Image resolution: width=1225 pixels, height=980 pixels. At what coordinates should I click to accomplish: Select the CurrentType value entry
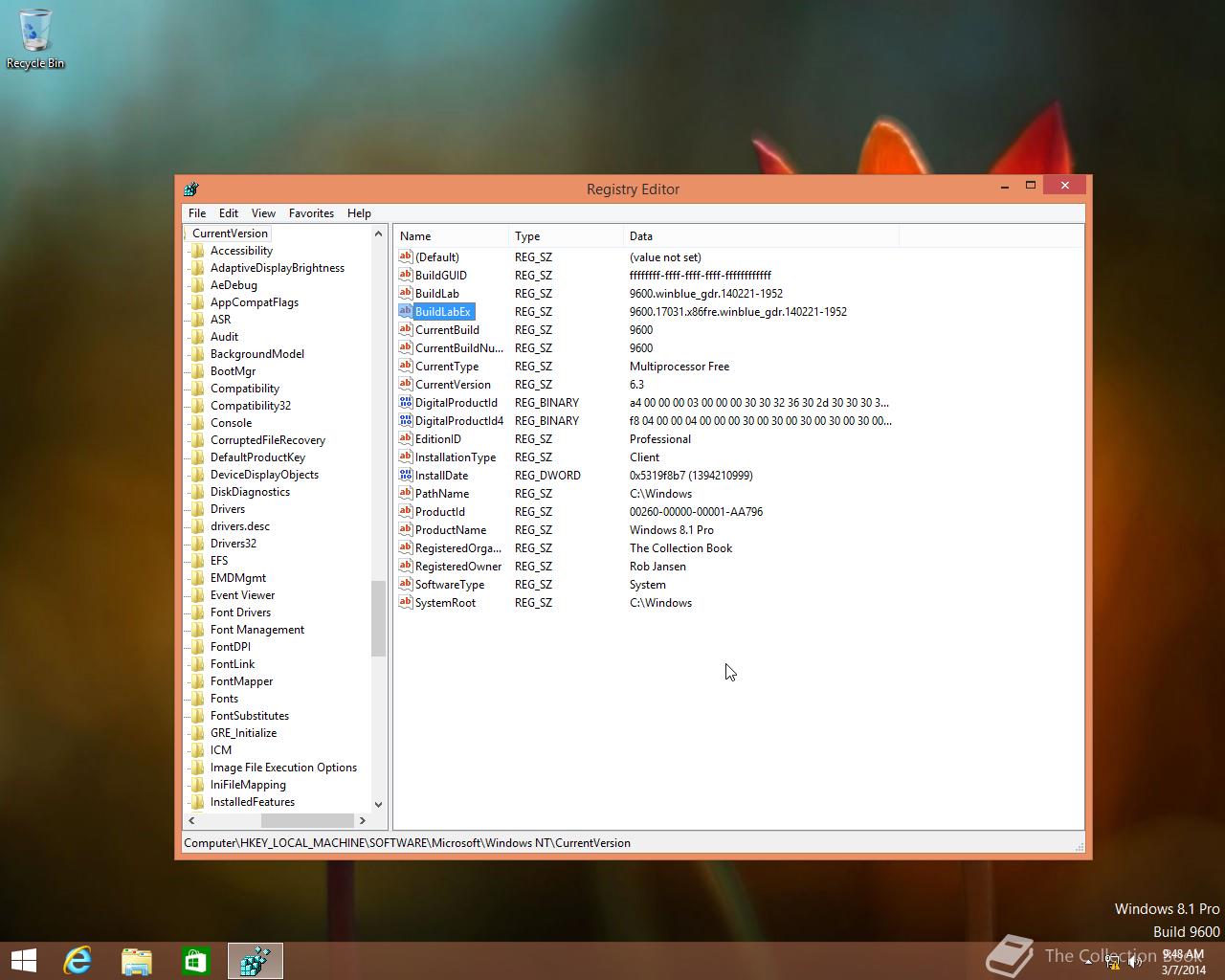click(447, 366)
